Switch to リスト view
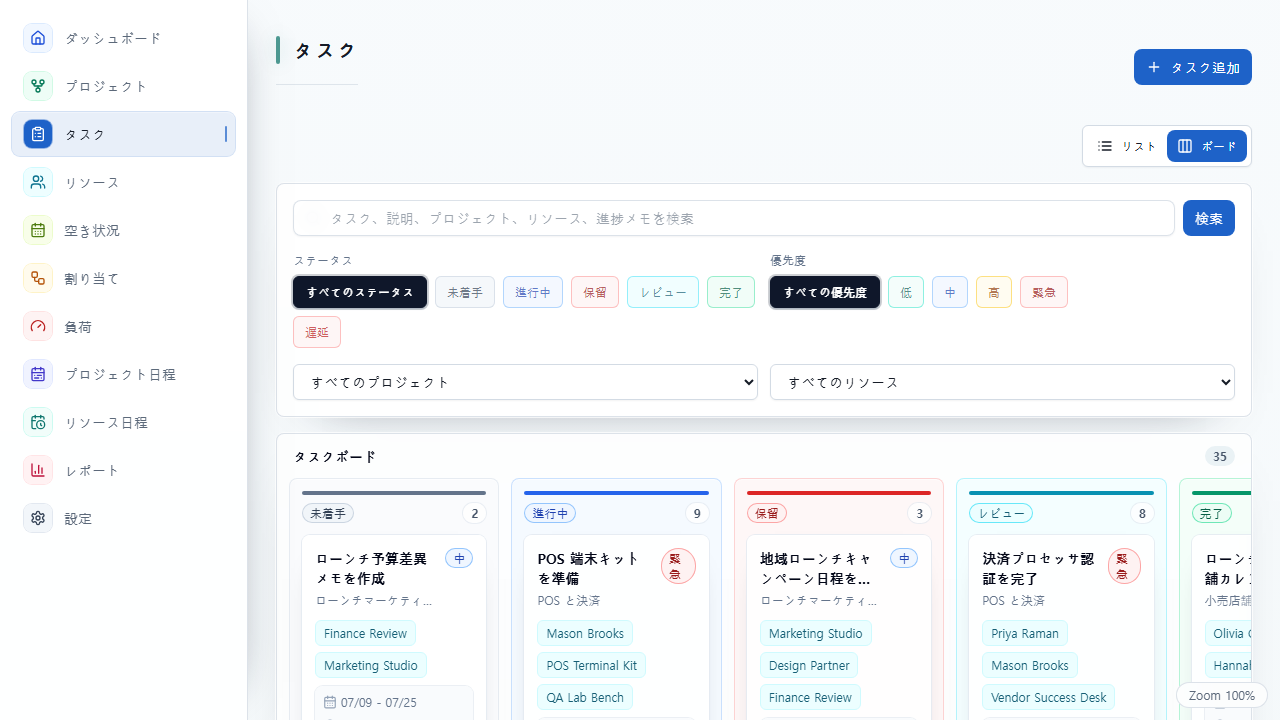Image resolution: width=1280 pixels, height=720 pixels. [x=1126, y=146]
